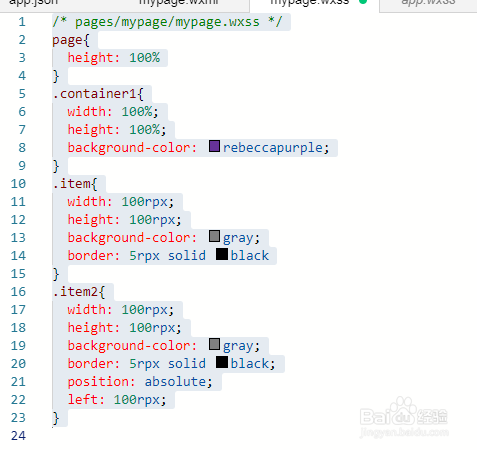Click width: 100%; on line 6
477x450 pixels.
pyautogui.click(x=113, y=112)
